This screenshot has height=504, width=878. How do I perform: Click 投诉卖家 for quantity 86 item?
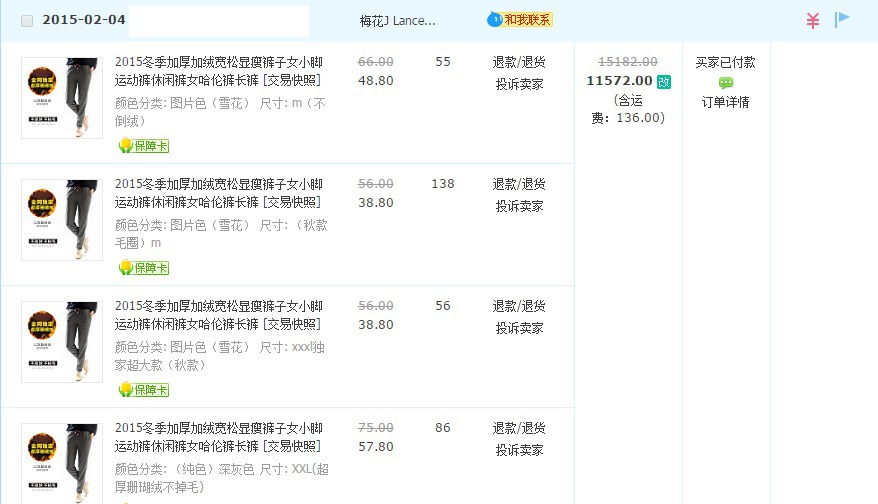[x=519, y=450]
